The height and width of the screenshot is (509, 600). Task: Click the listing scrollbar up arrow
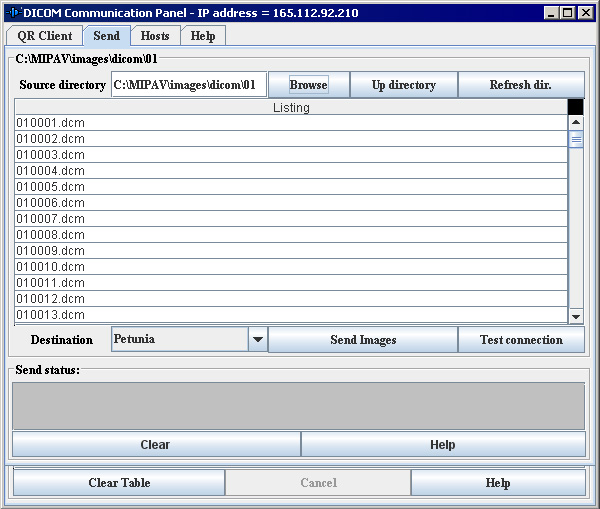coord(575,123)
